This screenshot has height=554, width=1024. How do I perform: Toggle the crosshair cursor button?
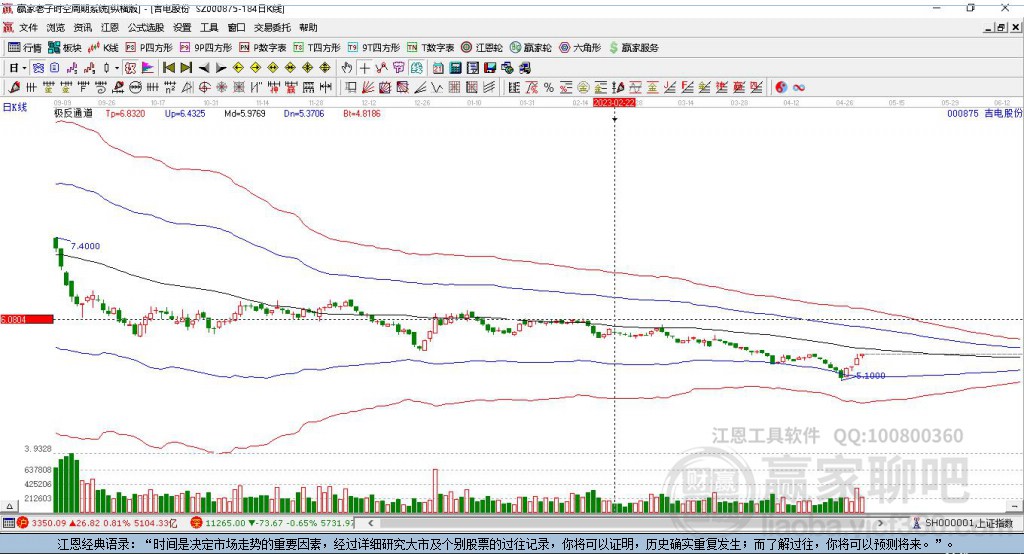364,68
